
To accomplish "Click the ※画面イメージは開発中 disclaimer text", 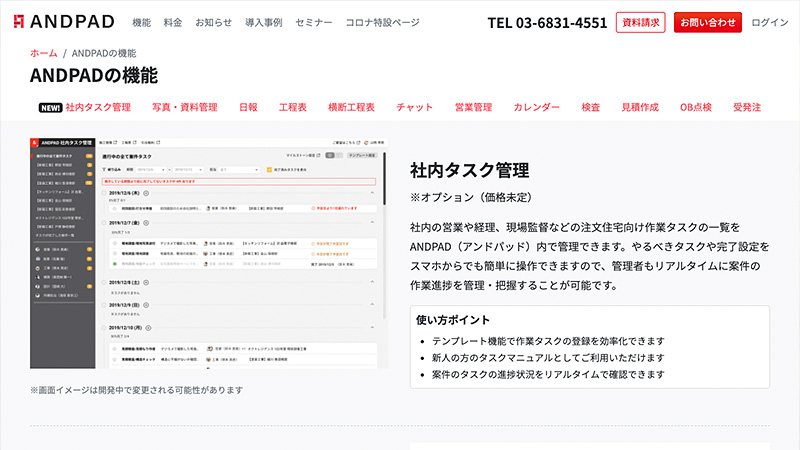I will click(136, 390).
